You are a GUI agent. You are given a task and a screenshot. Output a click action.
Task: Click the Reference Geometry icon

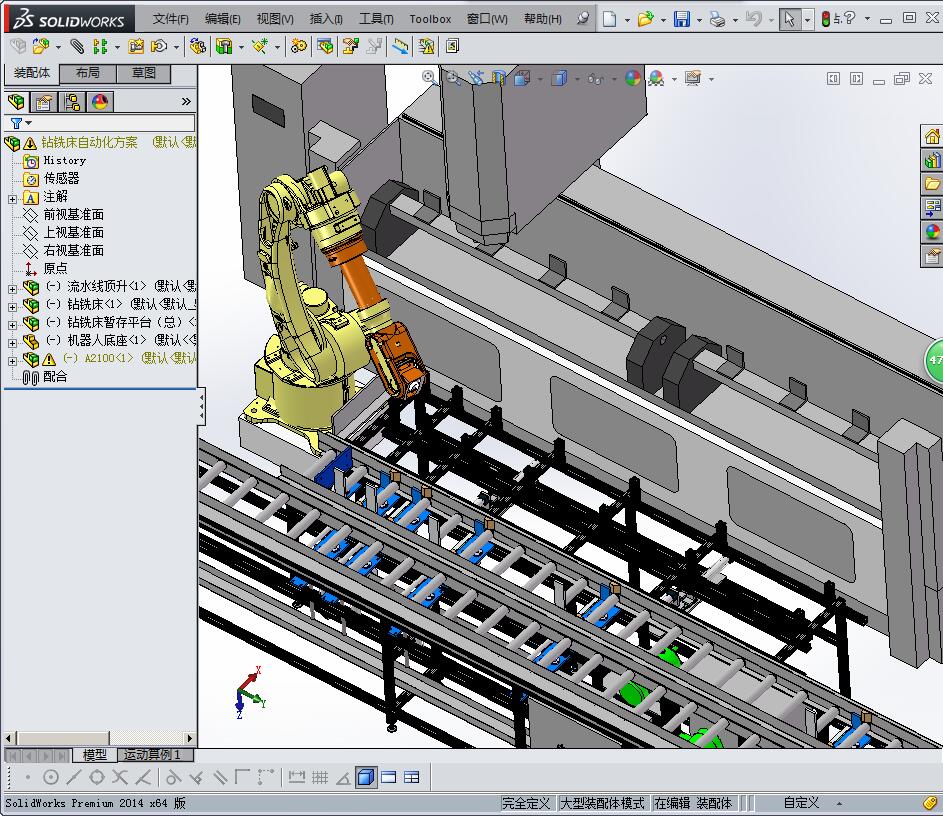(x=260, y=46)
